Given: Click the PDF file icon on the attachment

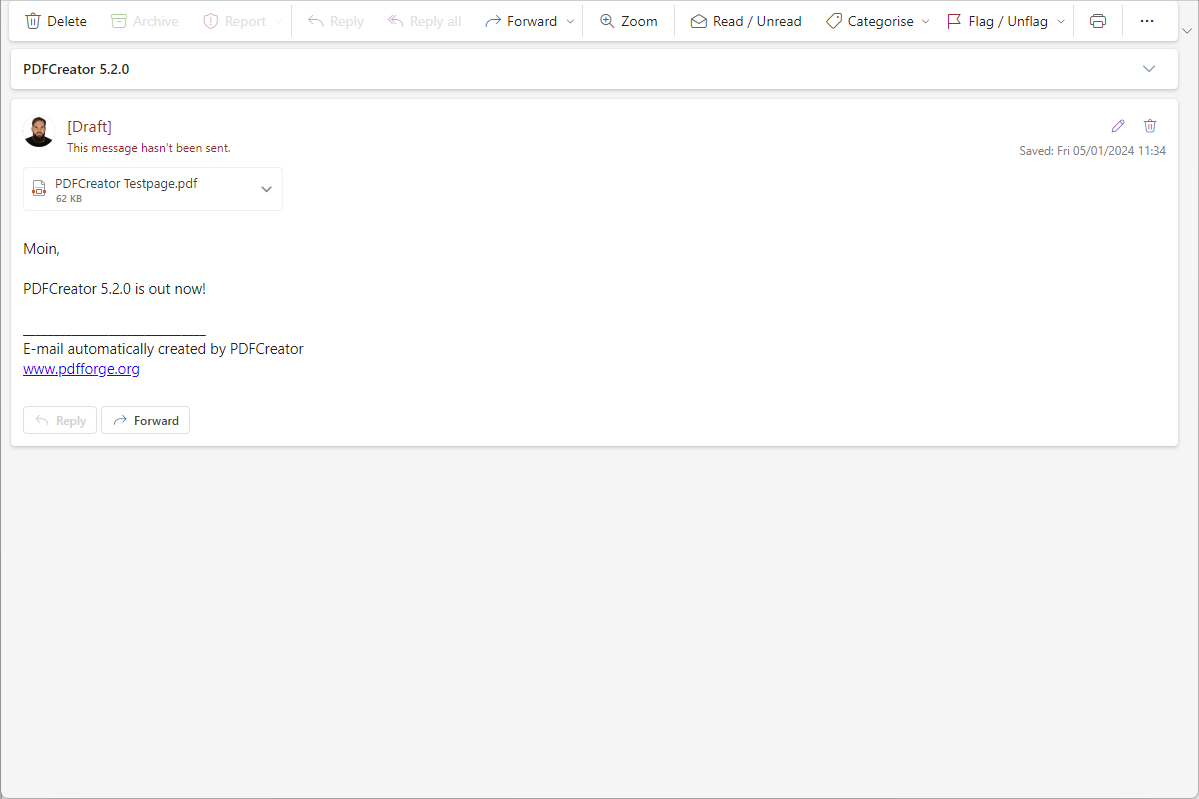Looking at the screenshot, I should 39,189.
